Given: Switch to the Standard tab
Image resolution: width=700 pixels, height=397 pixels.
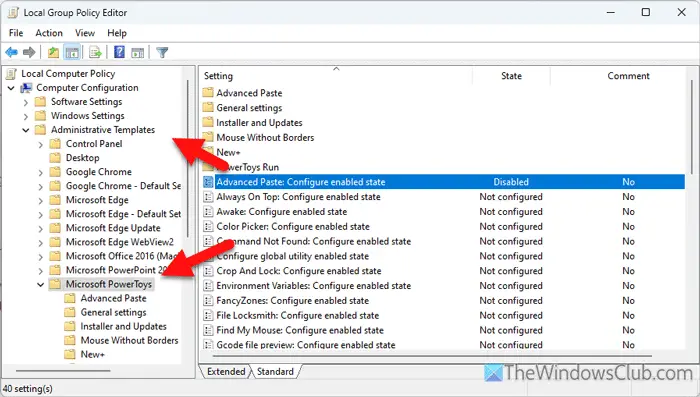Looking at the screenshot, I should click(x=275, y=372).
